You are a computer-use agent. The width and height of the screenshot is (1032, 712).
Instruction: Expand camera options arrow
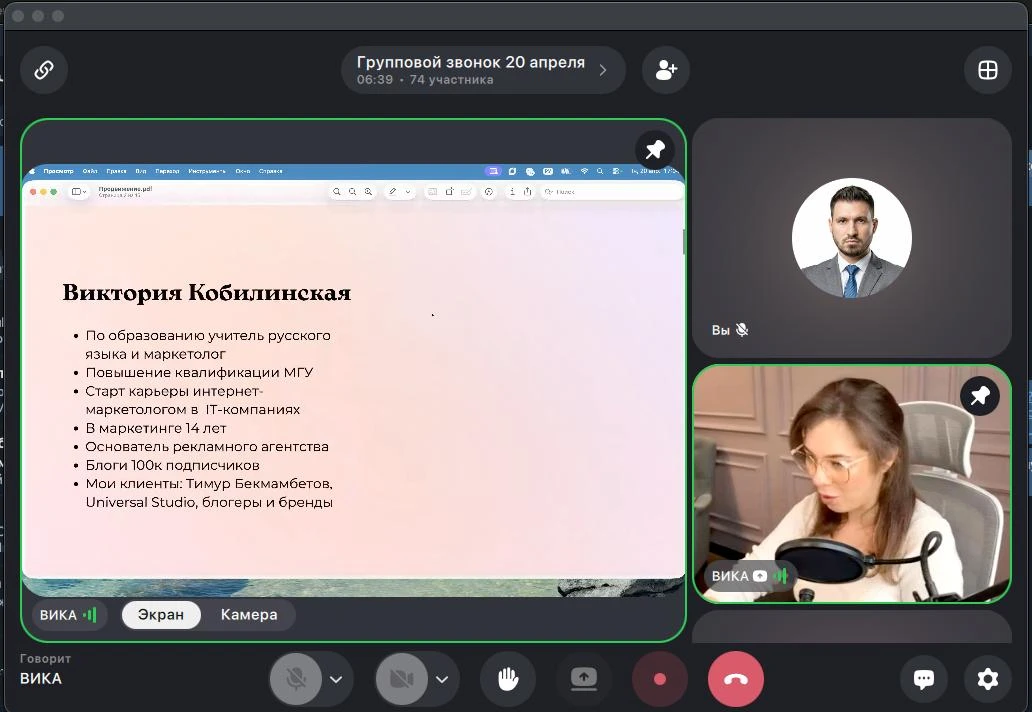click(442, 679)
